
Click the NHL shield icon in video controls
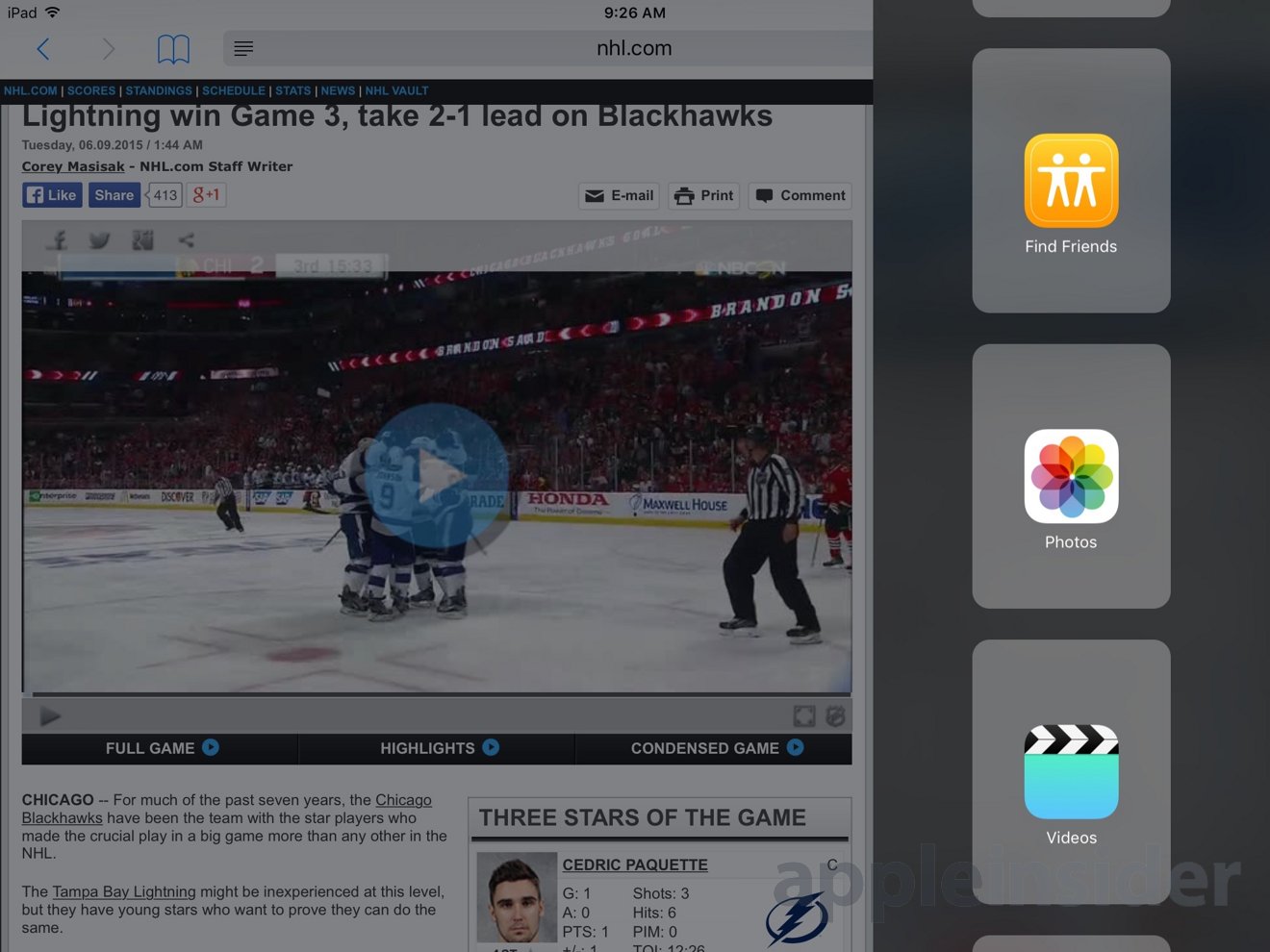click(836, 716)
